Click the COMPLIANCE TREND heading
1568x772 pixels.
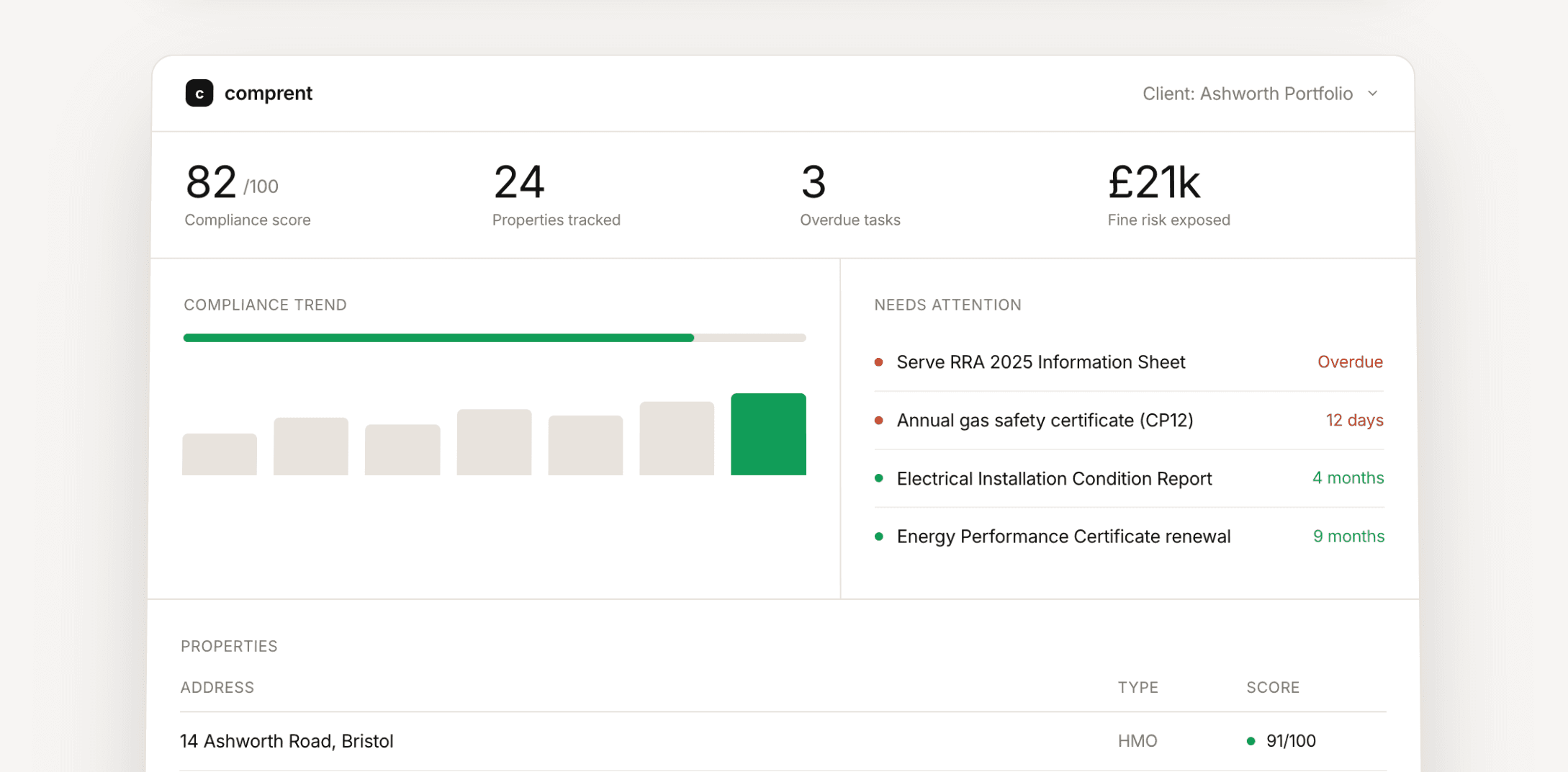coord(265,305)
